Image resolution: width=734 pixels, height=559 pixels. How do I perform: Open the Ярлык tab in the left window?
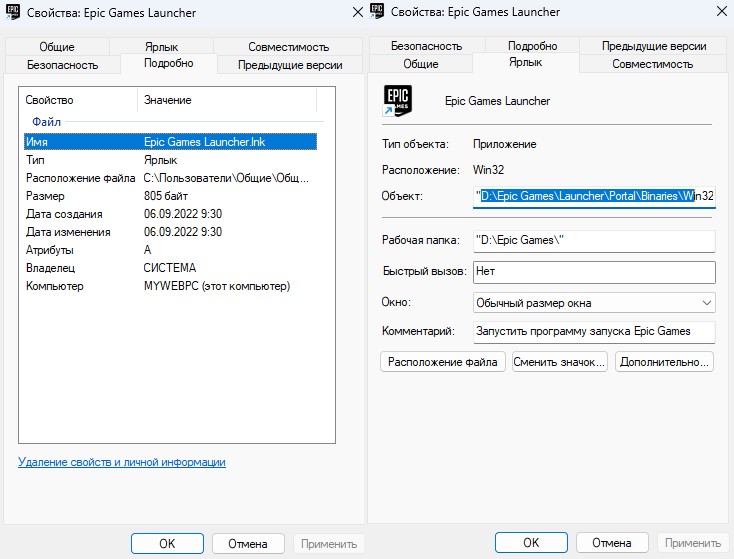click(x=161, y=47)
